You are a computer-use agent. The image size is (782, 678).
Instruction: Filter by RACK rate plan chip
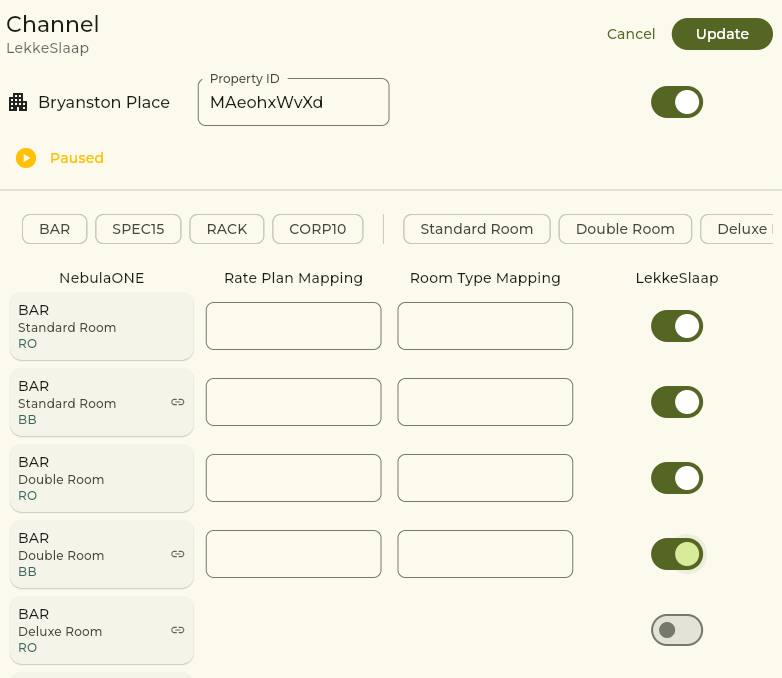(227, 229)
